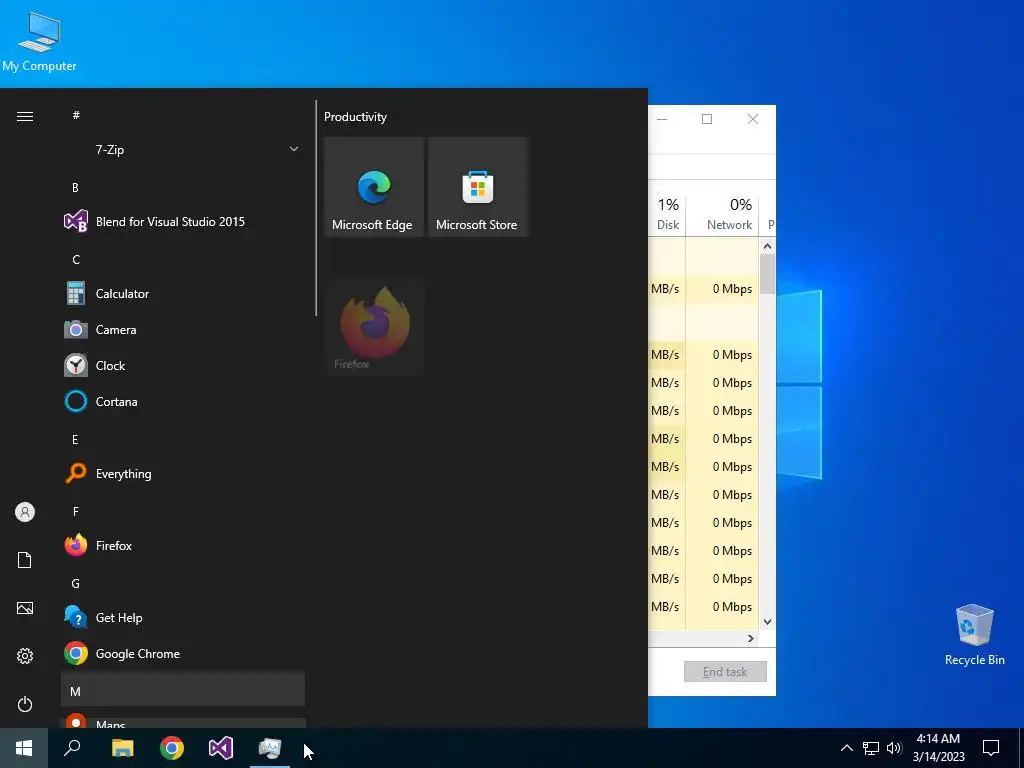This screenshot has width=1024, height=768.
Task: Click the faded Firefox tile
Action: (x=374, y=327)
